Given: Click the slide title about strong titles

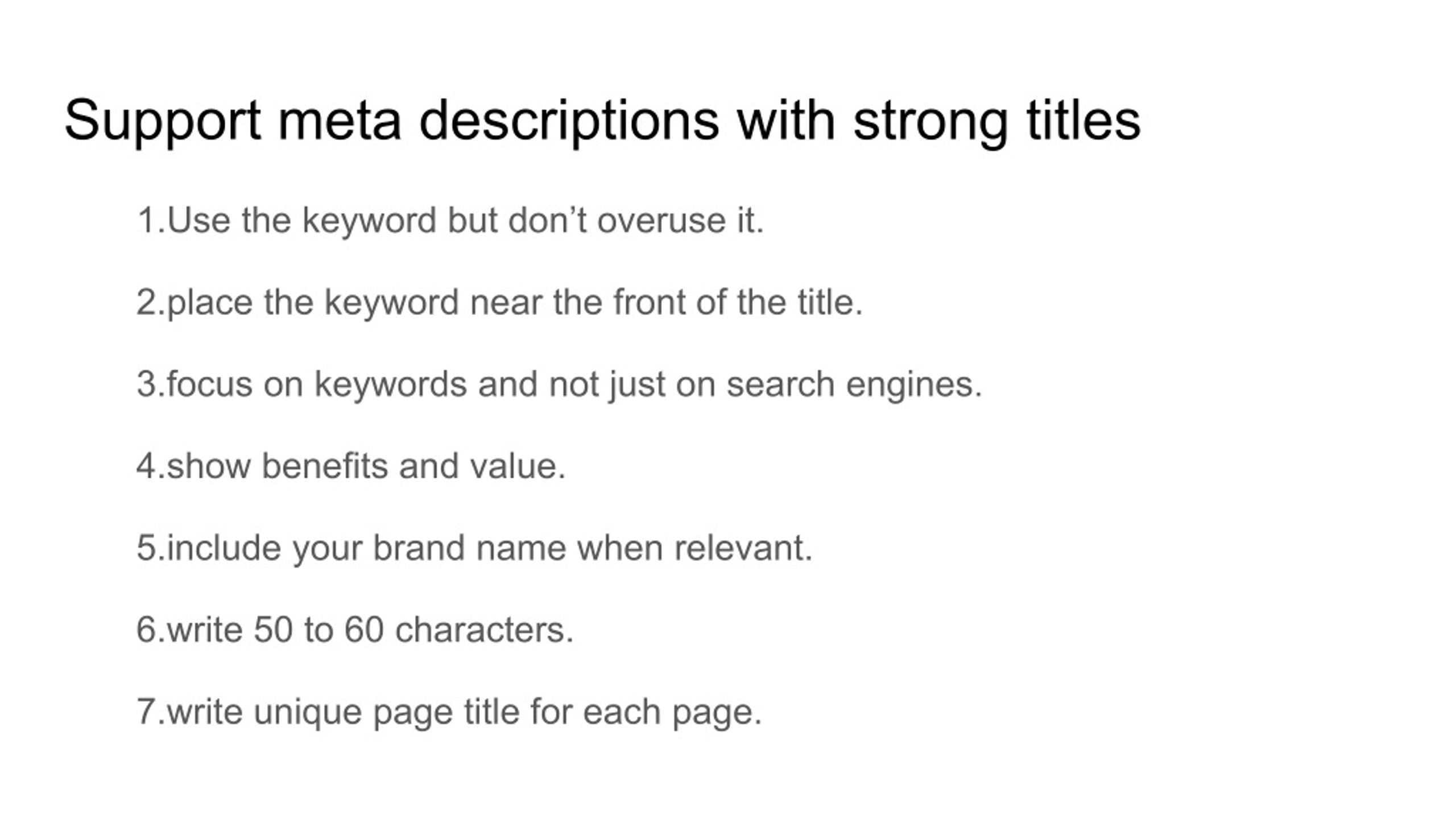Looking at the screenshot, I should click(x=602, y=121).
